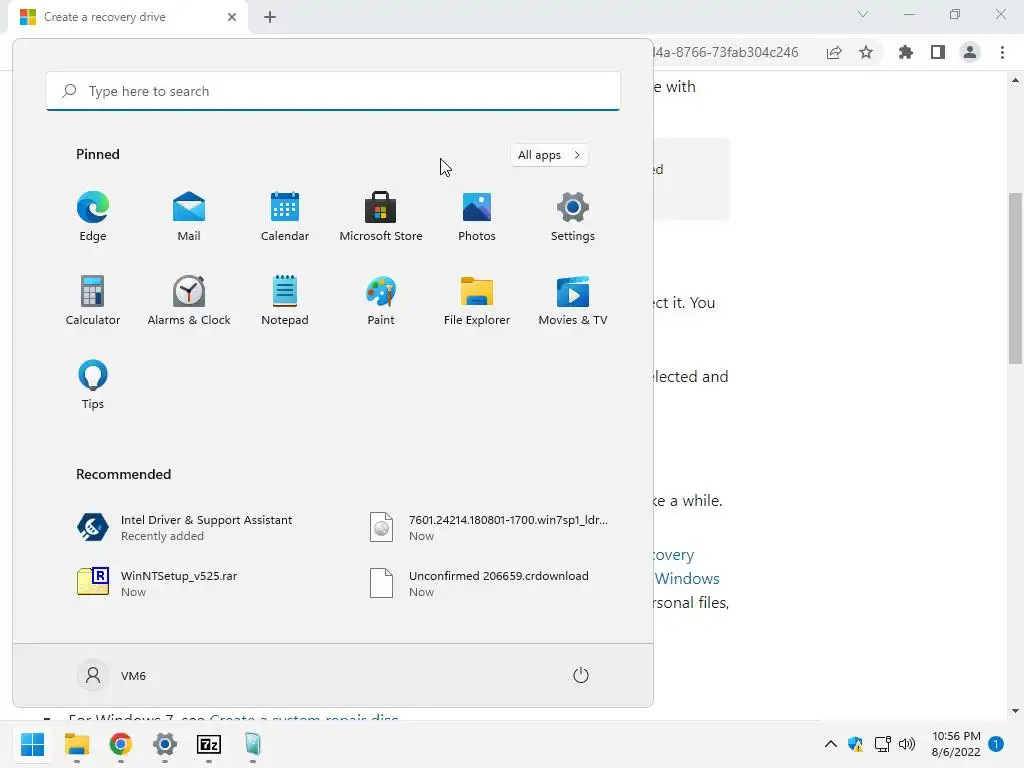The image size is (1024, 768).
Task: Open Chrome tab search dropdown
Action: tap(863, 14)
